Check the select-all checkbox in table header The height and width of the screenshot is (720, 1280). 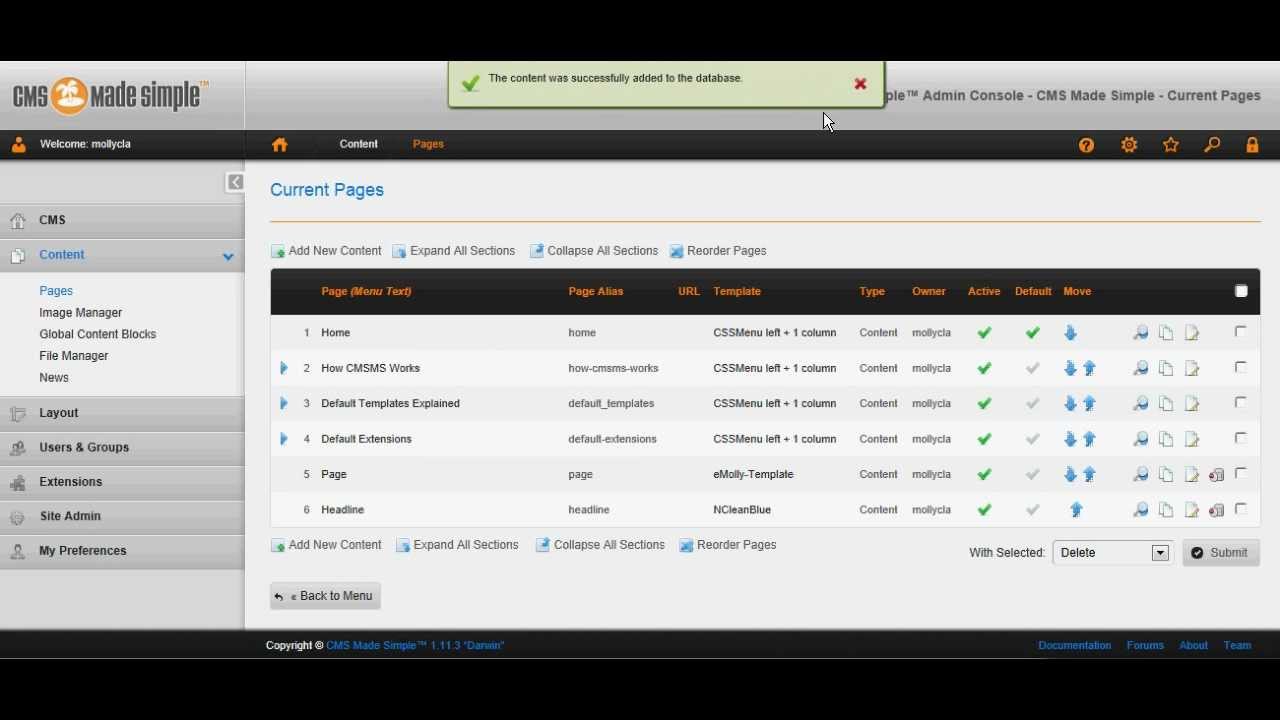1241,291
